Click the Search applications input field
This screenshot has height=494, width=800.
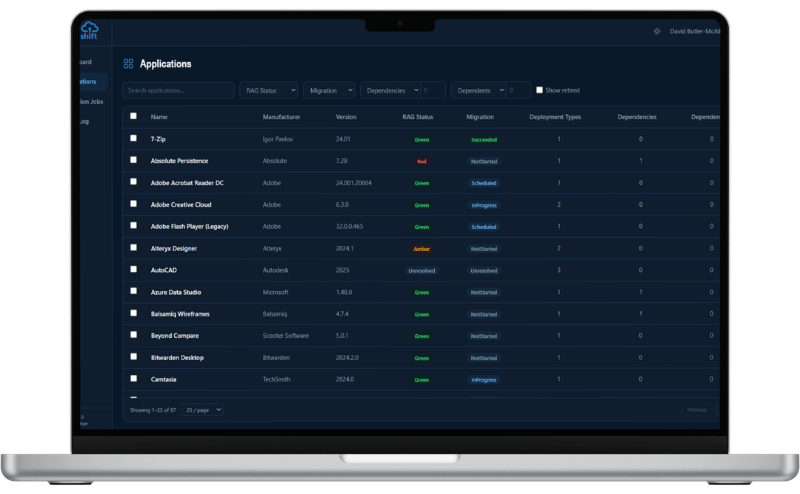point(178,90)
